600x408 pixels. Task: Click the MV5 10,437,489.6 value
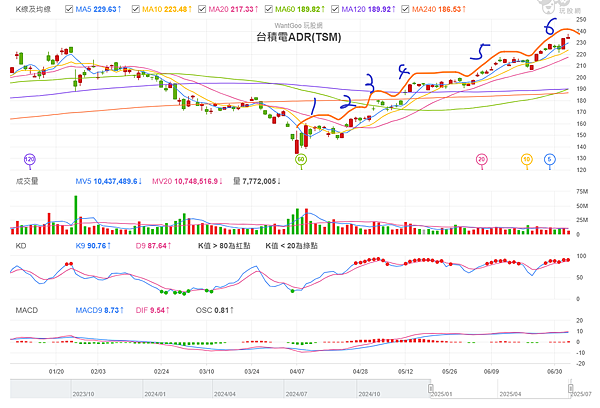109,181
